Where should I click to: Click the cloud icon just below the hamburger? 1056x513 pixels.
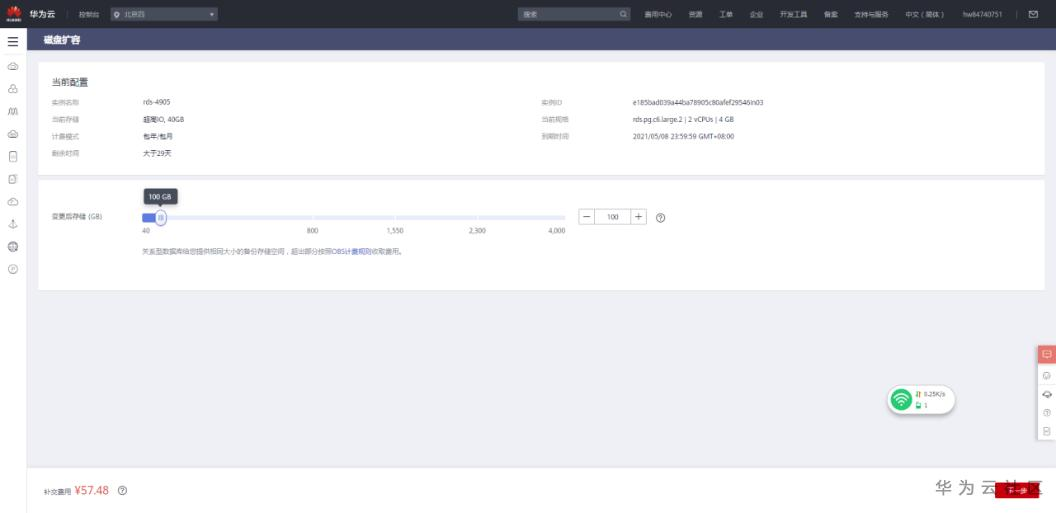[13, 67]
